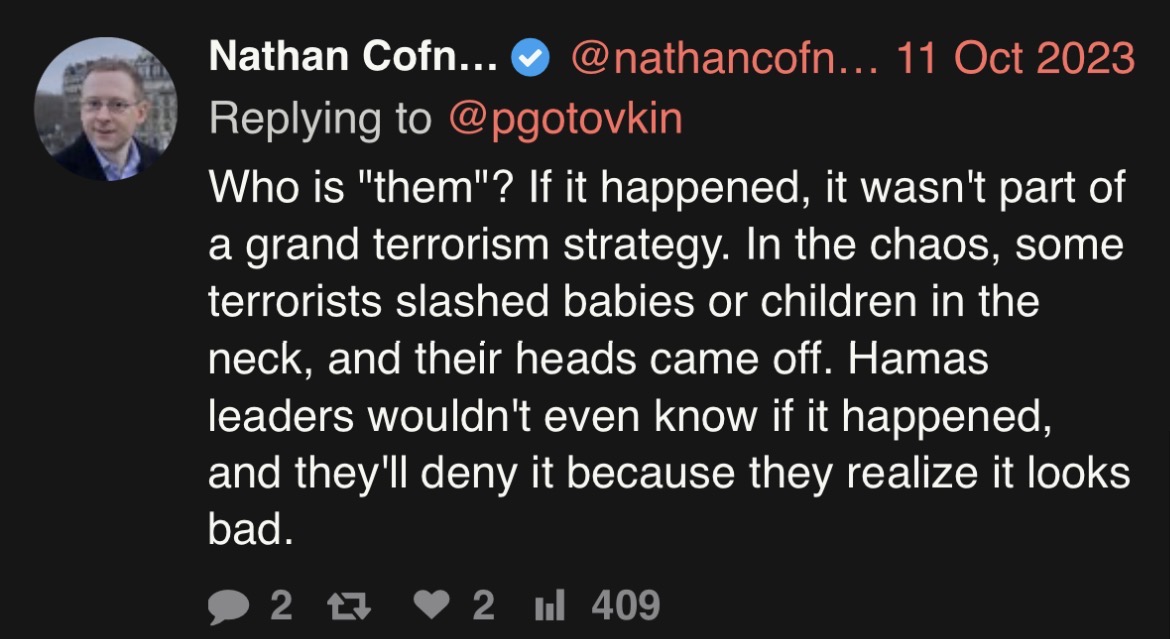1170x639 pixels.
Task: Open the author's profile picture
Action: [105, 109]
